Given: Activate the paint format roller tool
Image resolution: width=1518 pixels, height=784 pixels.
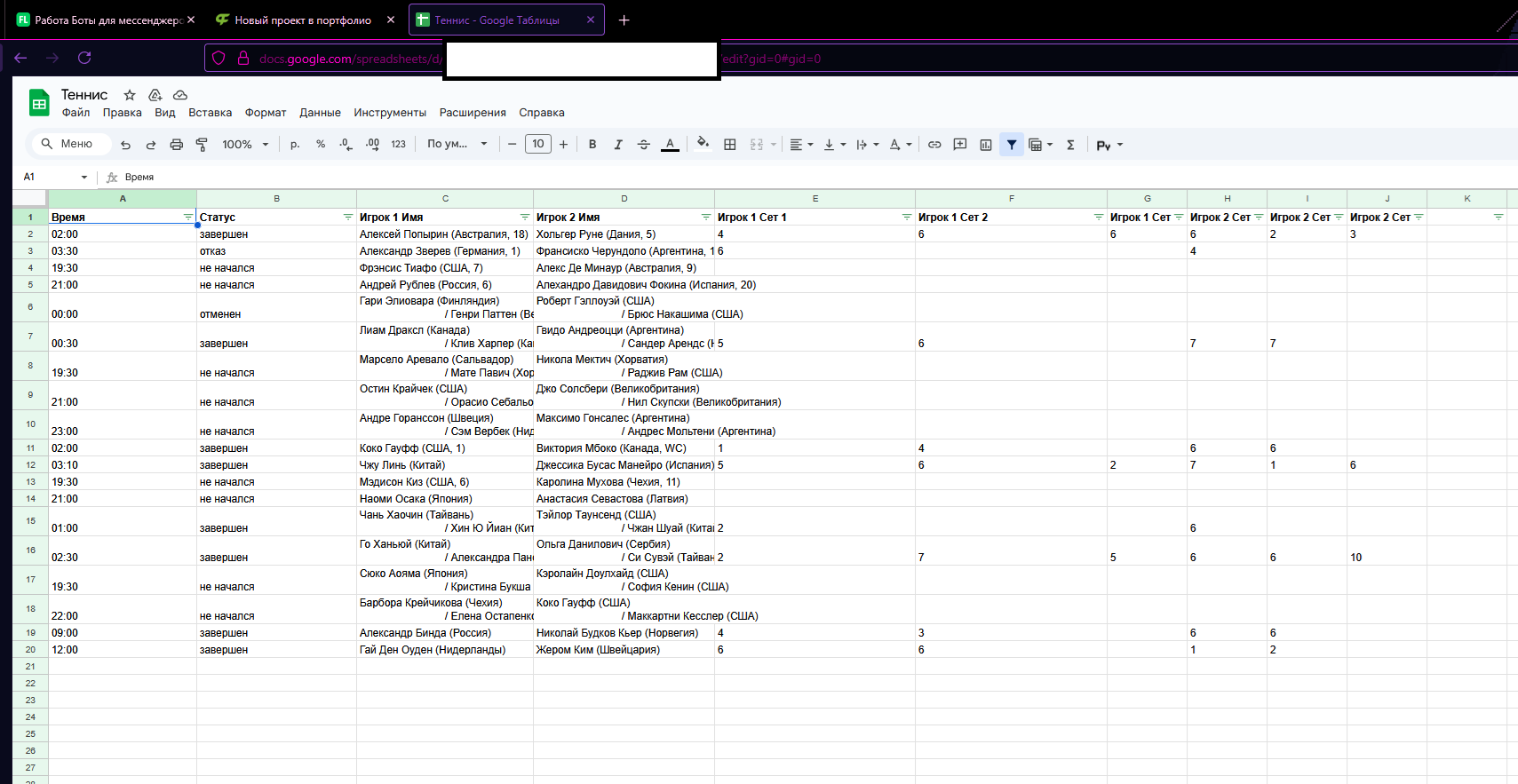Looking at the screenshot, I should pyautogui.click(x=202, y=145).
